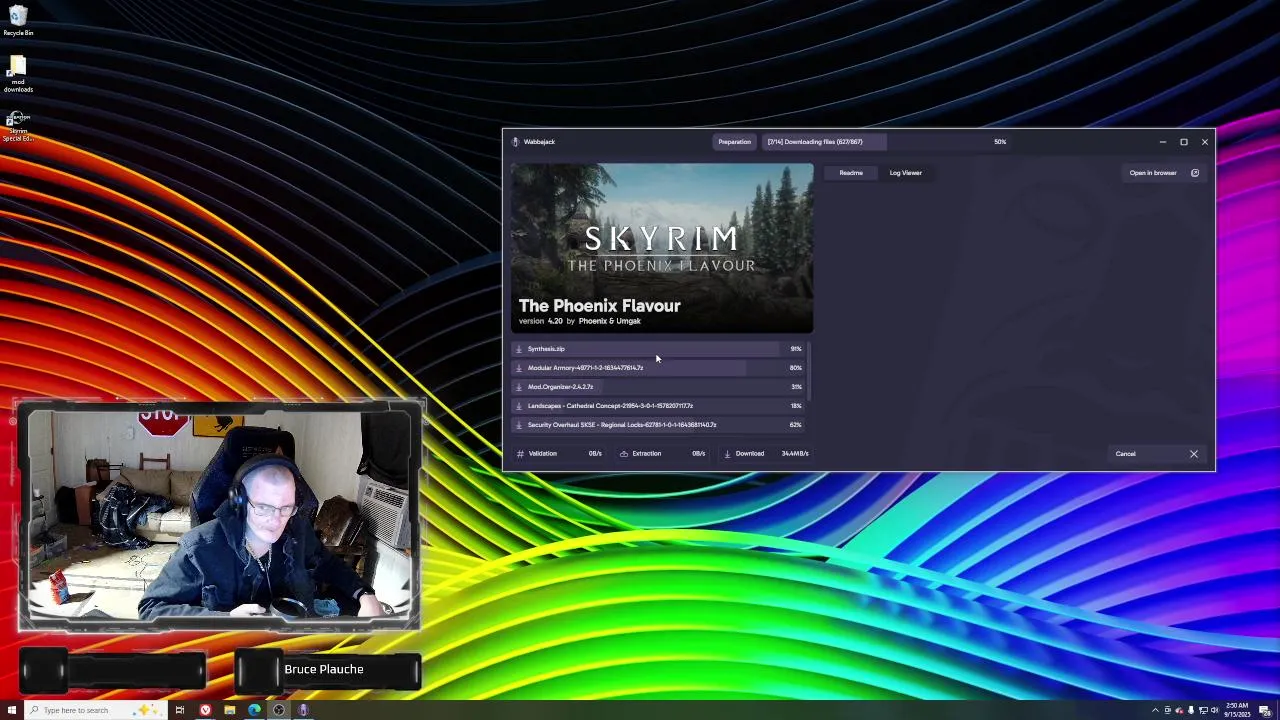
Task: Switch to the Readme tab
Action: (851, 173)
